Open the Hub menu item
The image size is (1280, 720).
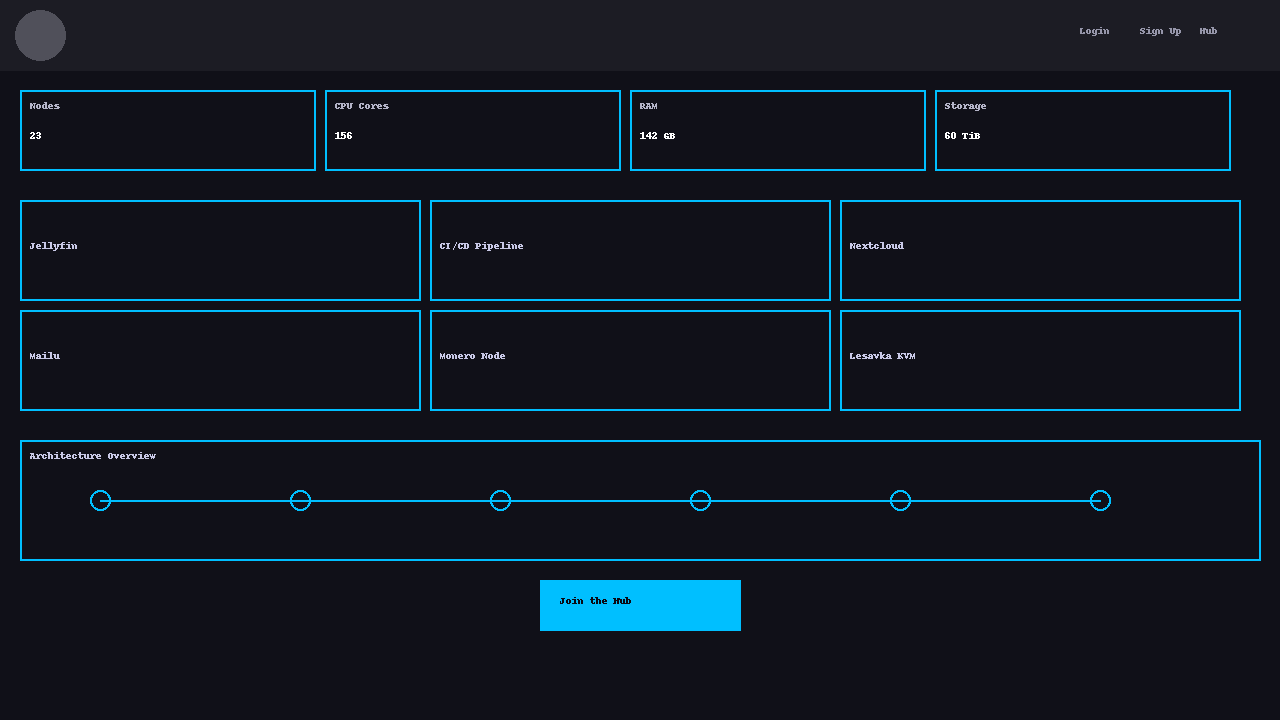tap(1208, 31)
